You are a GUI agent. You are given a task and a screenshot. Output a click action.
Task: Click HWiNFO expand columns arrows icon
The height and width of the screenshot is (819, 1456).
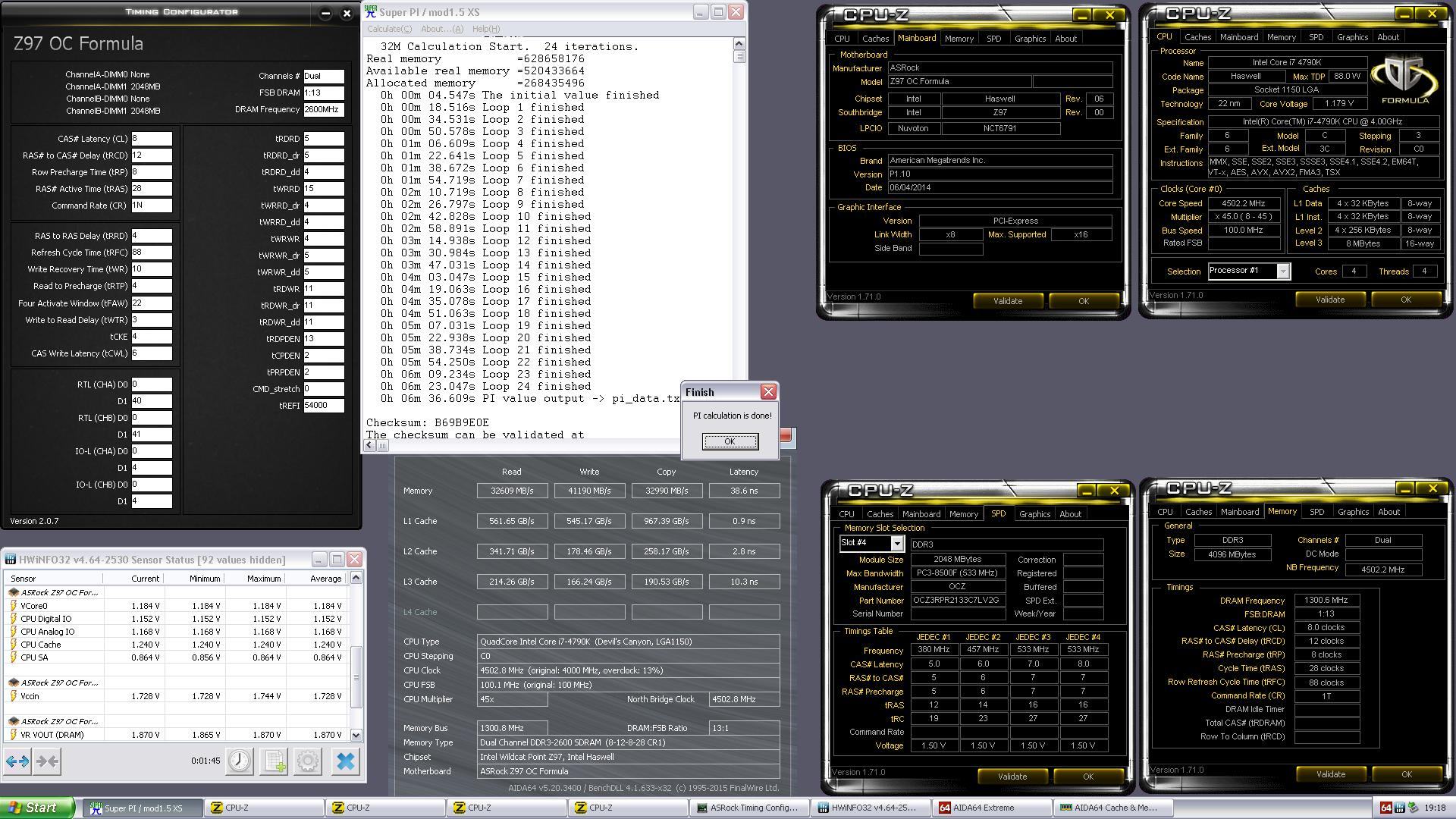(x=17, y=761)
